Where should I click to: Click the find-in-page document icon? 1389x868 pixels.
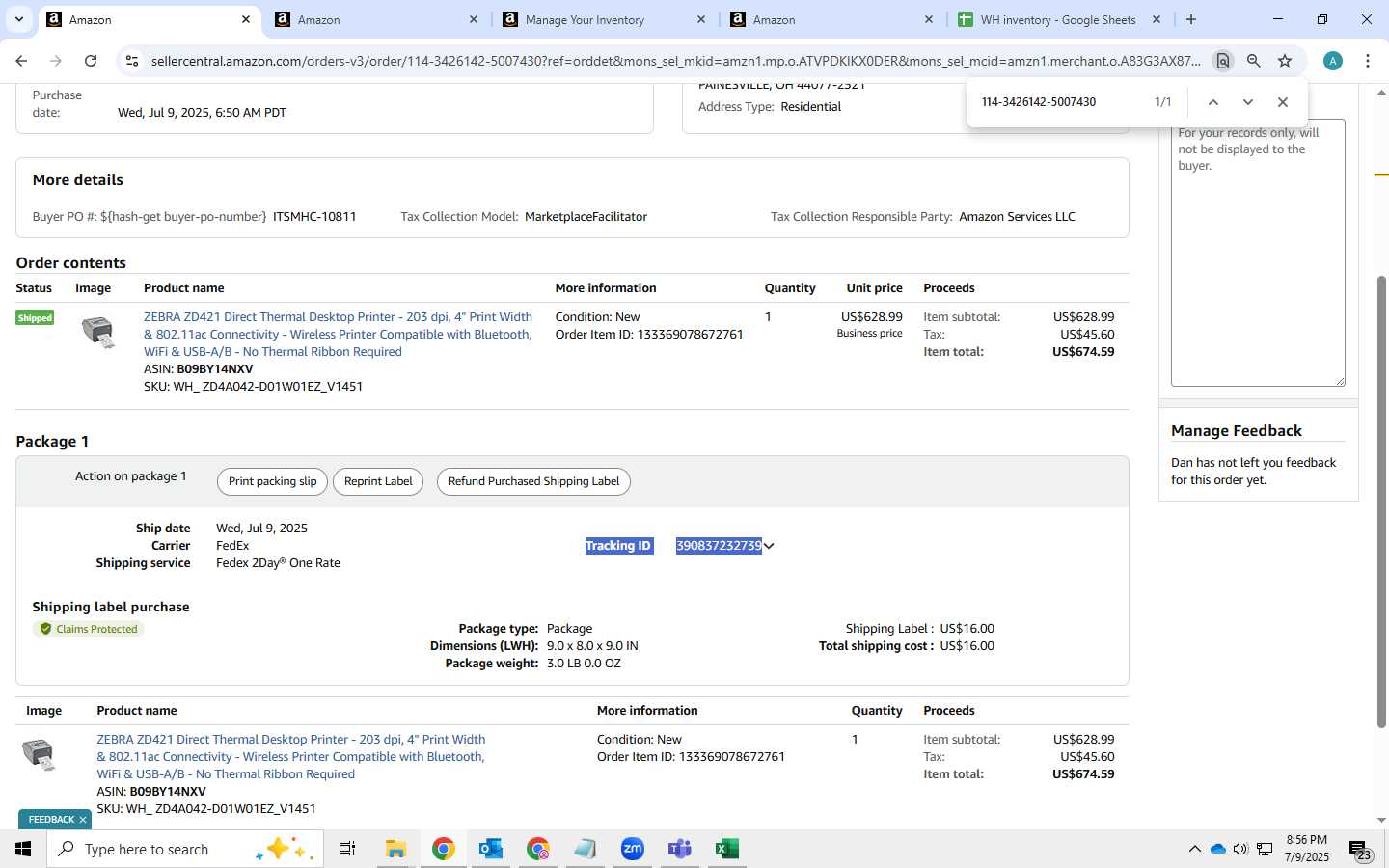(x=1222, y=61)
